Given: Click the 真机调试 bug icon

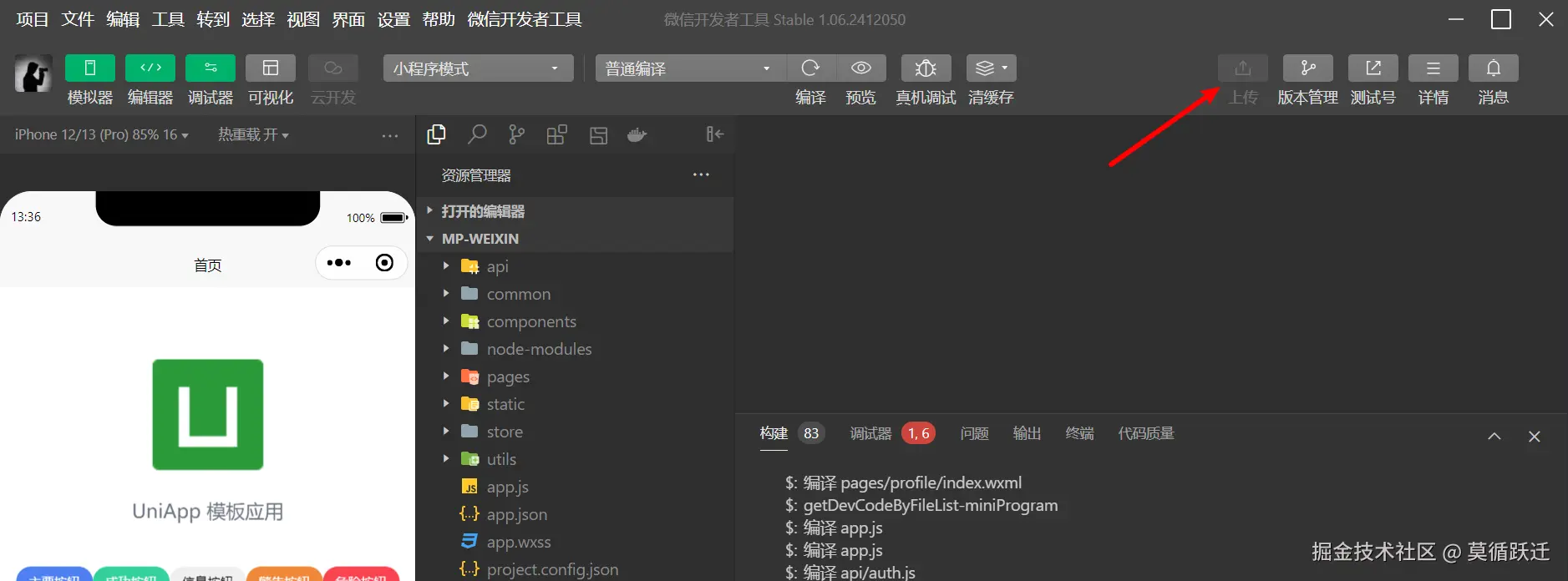Looking at the screenshot, I should 926,68.
